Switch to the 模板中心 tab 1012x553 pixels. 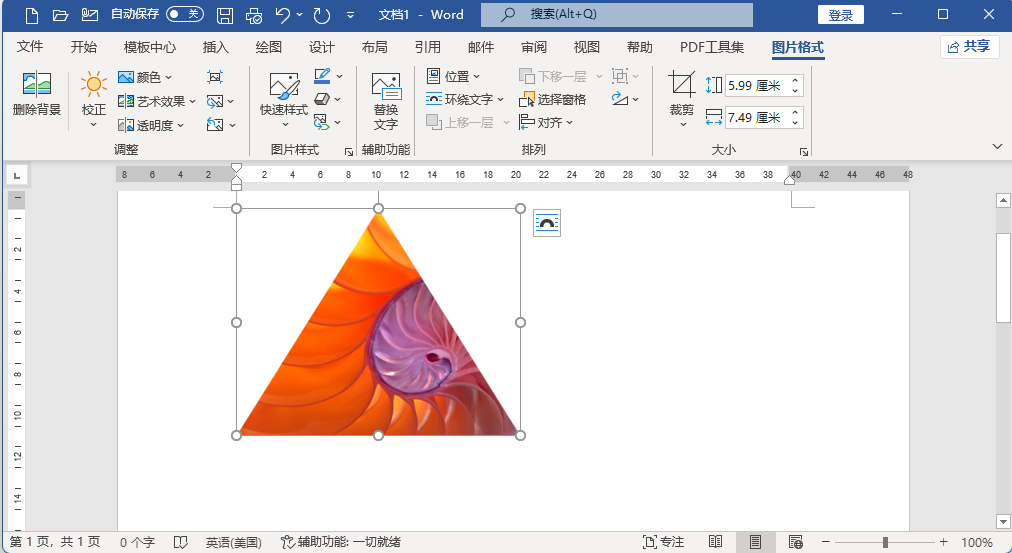pos(150,46)
